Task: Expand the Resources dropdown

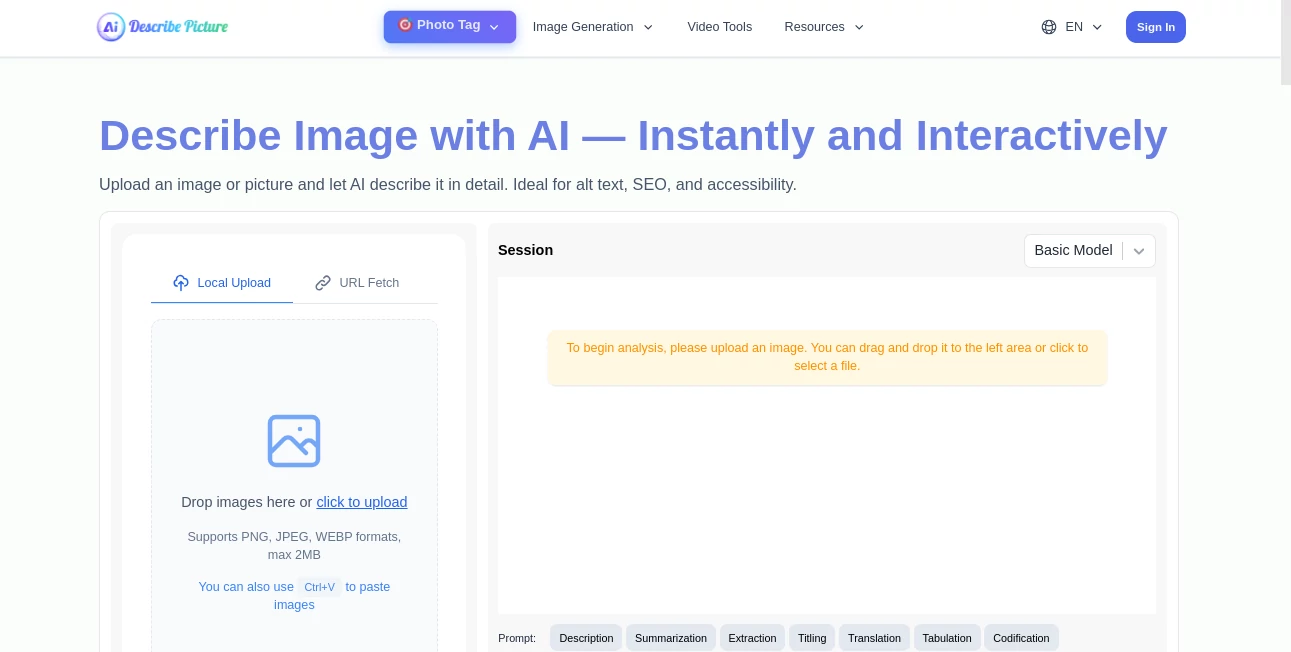Action: (x=824, y=27)
